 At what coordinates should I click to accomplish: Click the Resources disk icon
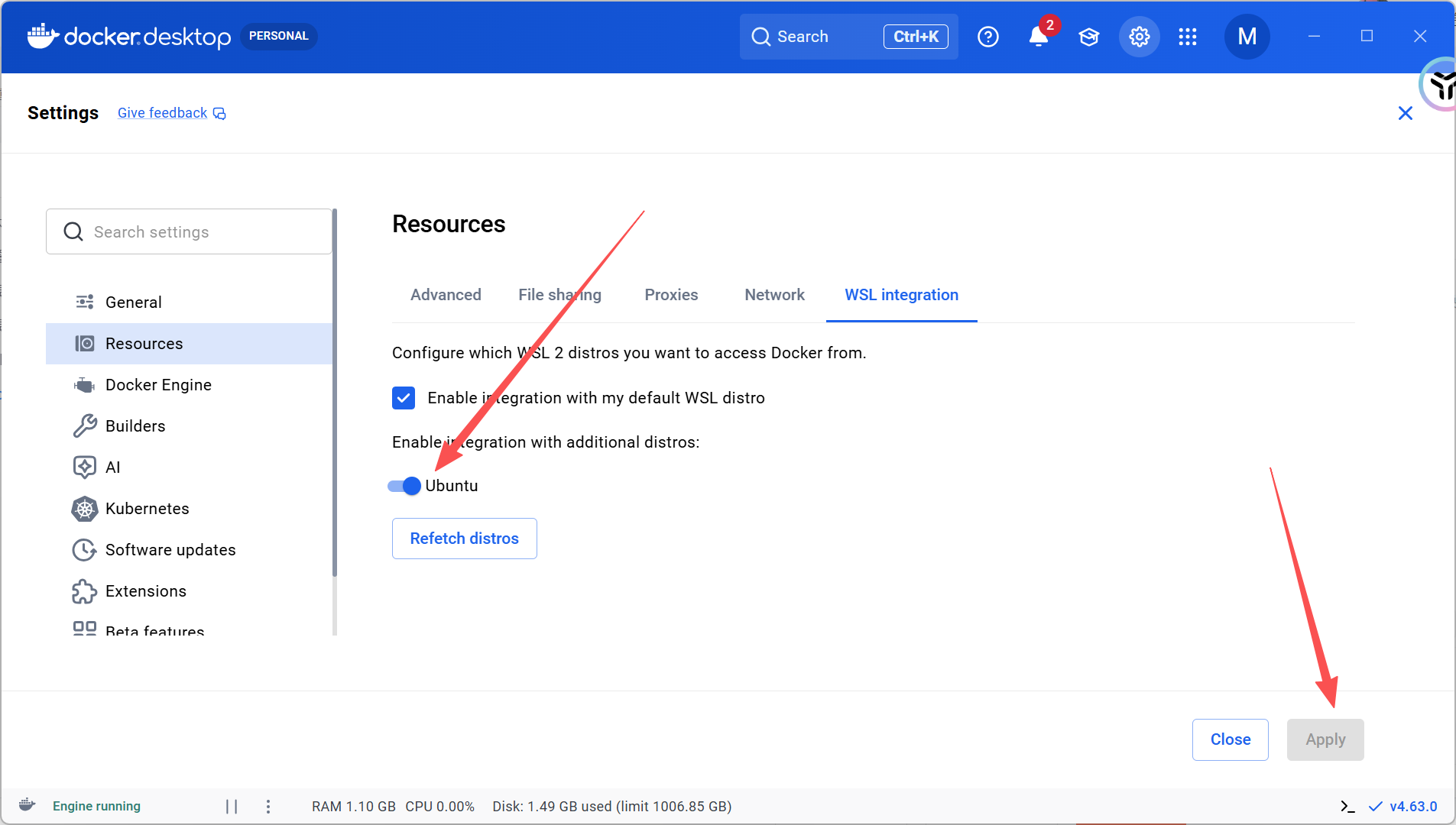(84, 344)
